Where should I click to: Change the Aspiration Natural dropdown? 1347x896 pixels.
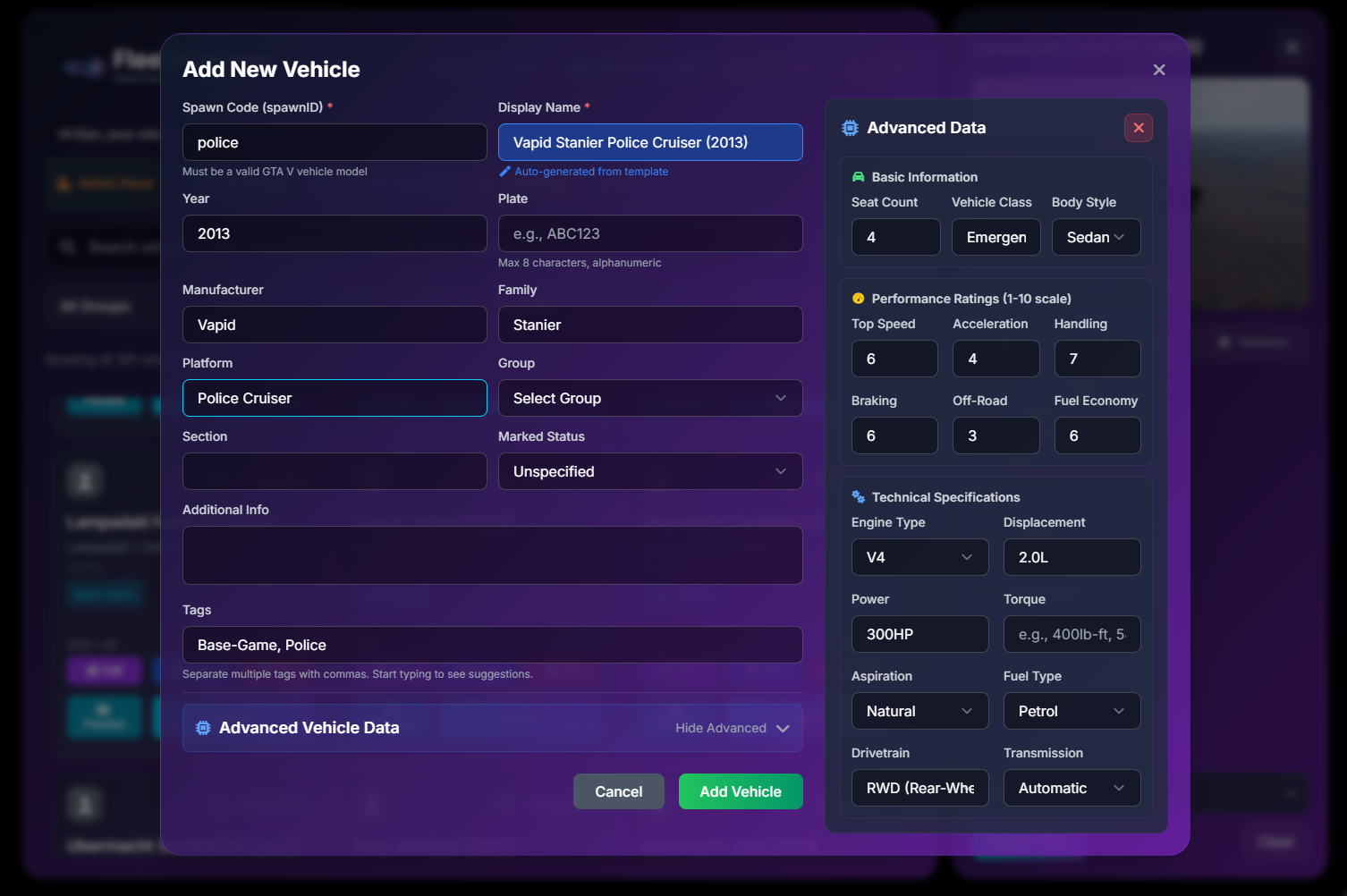coord(919,711)
